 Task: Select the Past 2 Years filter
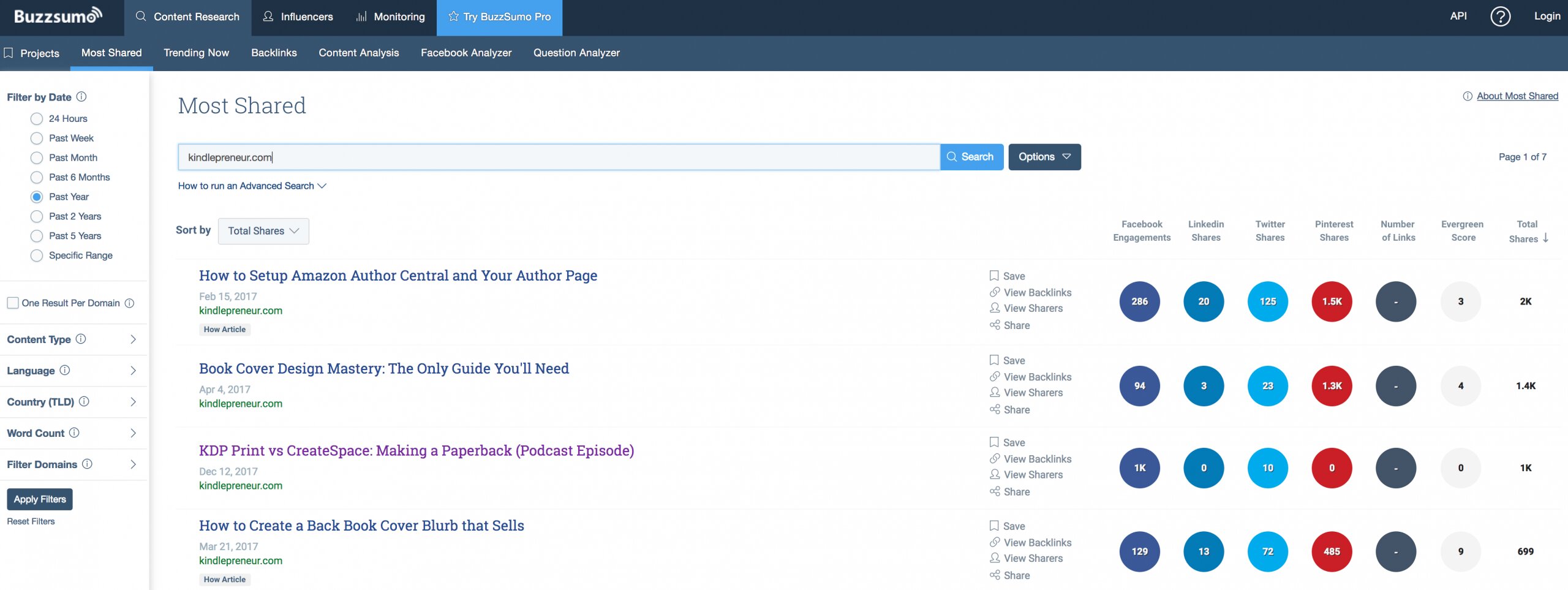point(37,217)
